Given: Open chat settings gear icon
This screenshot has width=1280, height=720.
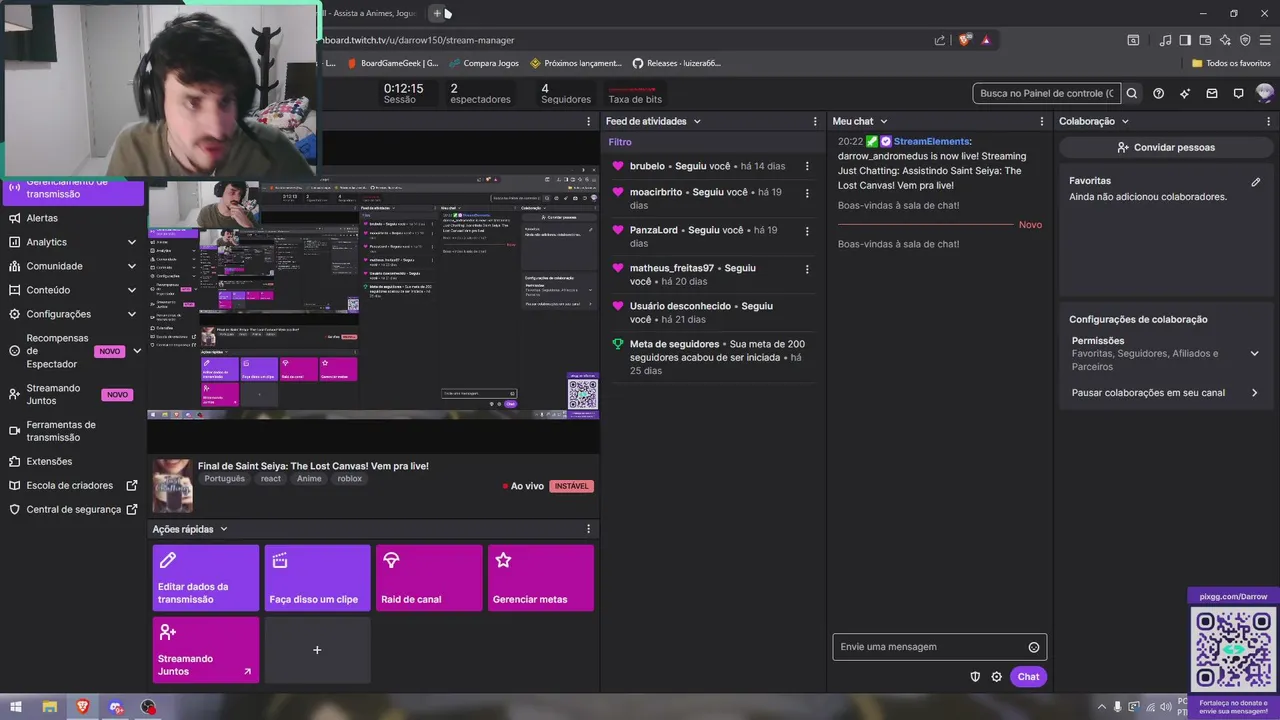Looking at the screenshot, I should [997, 677].
